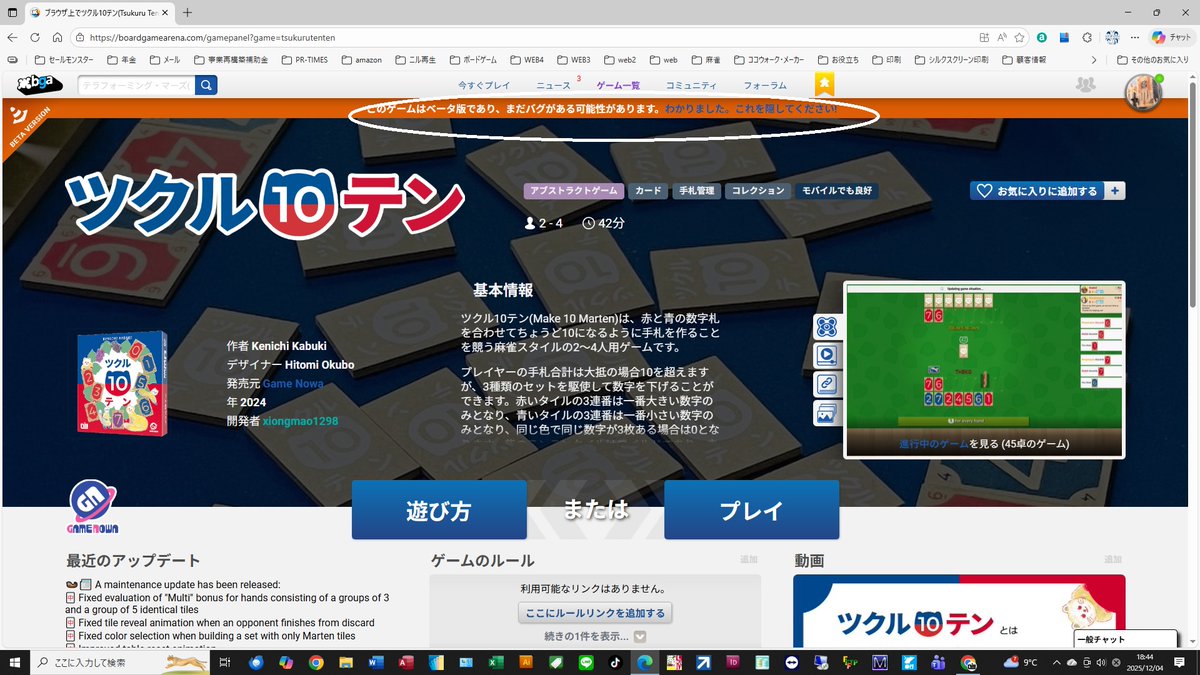Select the video replay icon in the side panel
Screen dimensions: 1200x675
pos(827,355)
